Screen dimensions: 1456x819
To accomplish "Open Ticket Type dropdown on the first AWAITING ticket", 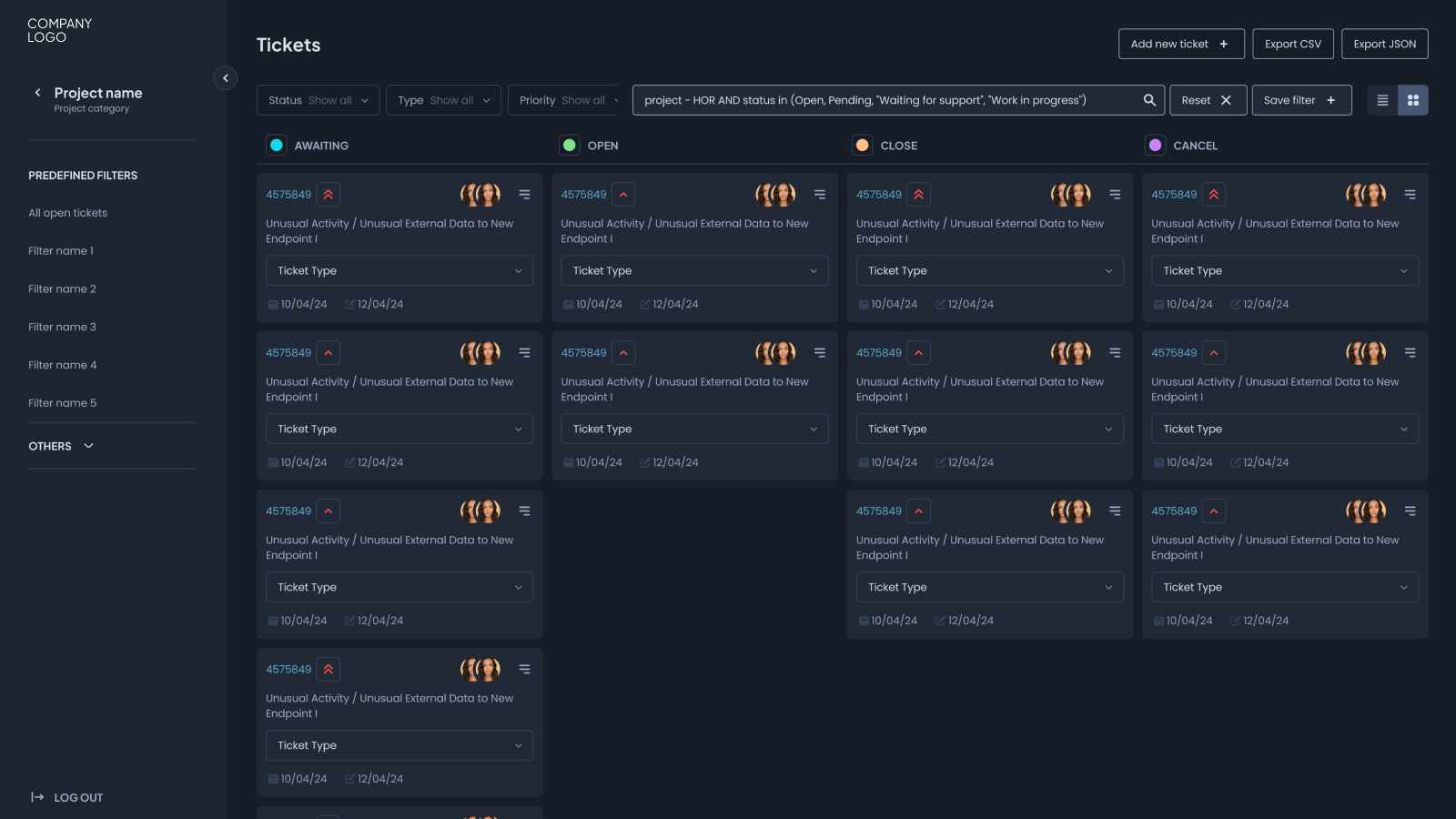I will 399,271.
